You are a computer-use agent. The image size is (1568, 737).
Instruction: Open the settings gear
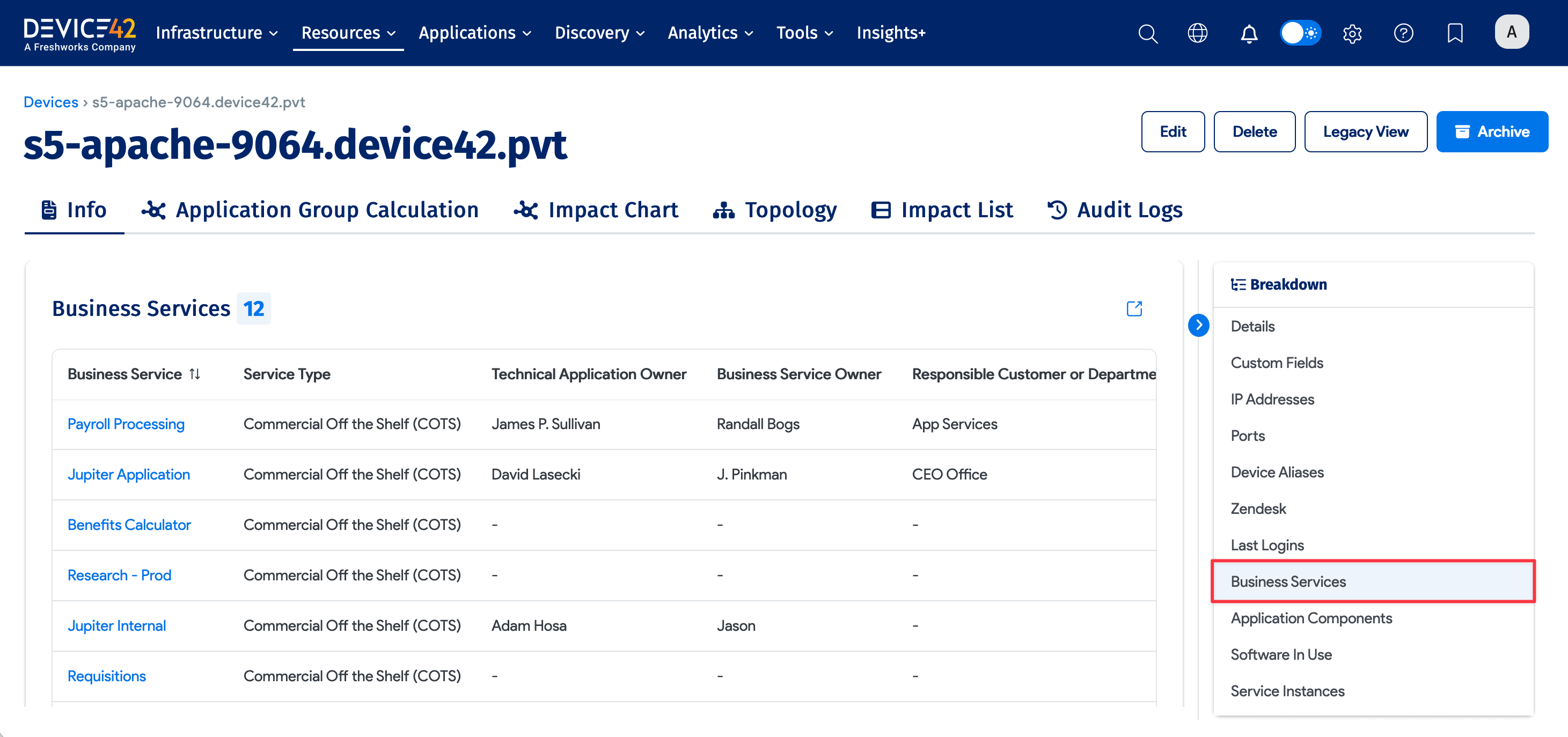(x=1352, y=33)
